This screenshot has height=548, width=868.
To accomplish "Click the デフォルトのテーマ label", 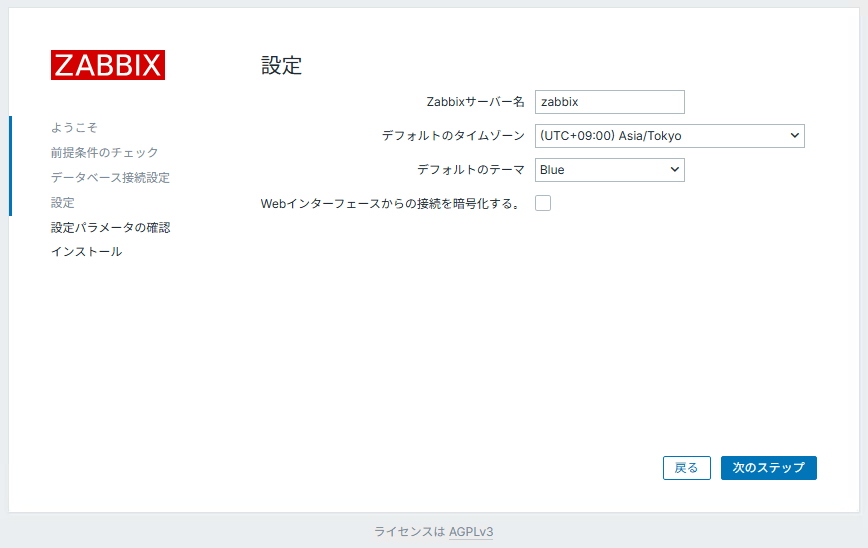I will [470, 170].
